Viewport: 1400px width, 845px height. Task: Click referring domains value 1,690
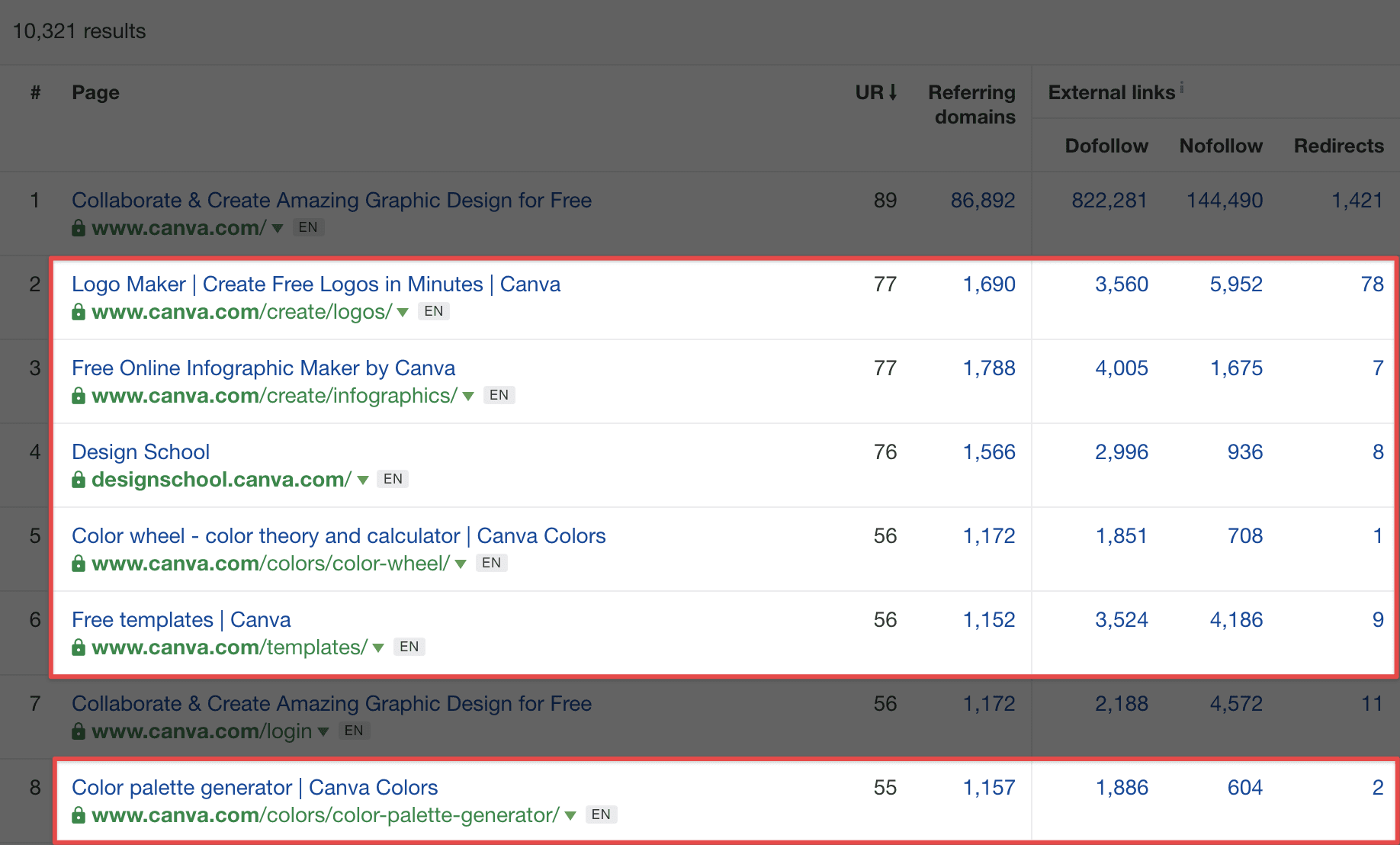click(x=989, y=284)
